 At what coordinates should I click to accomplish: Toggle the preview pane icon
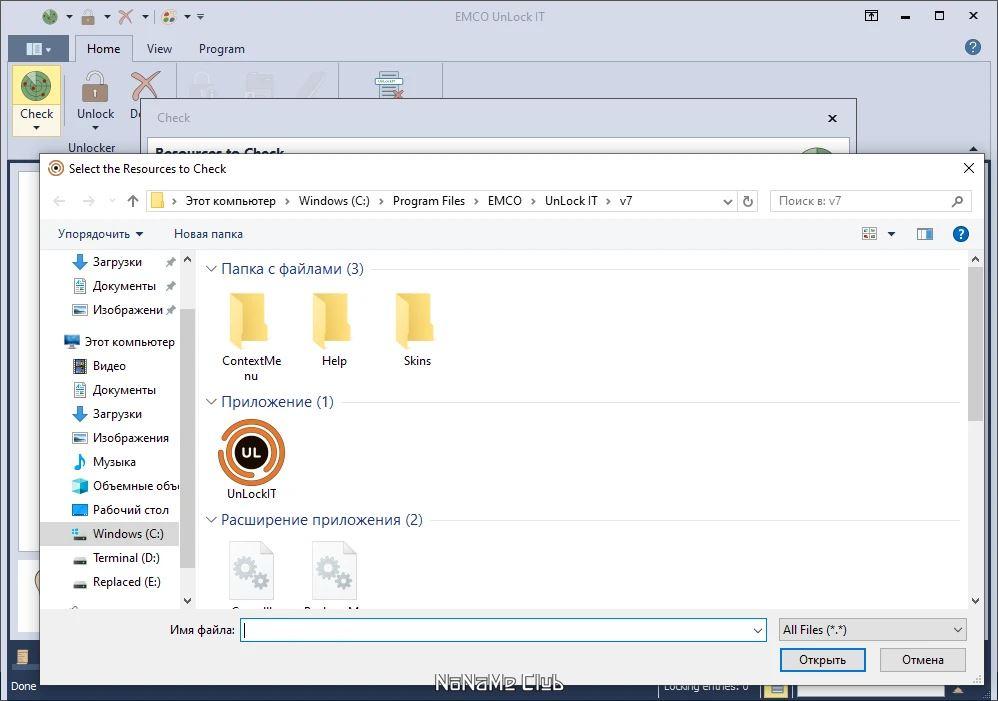[x=925, y=234]
